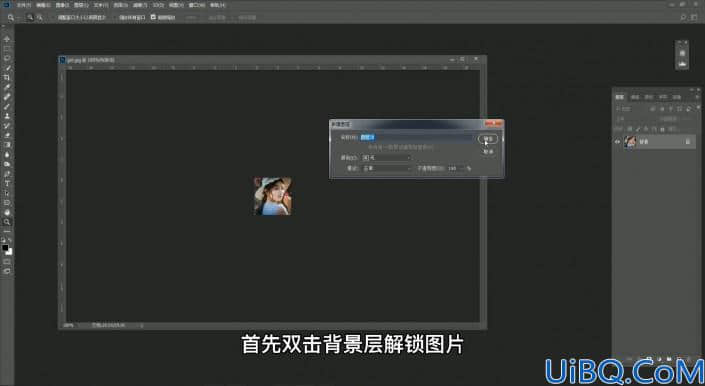
Task: Select the Gradient tool
Action: pos(7,145)
